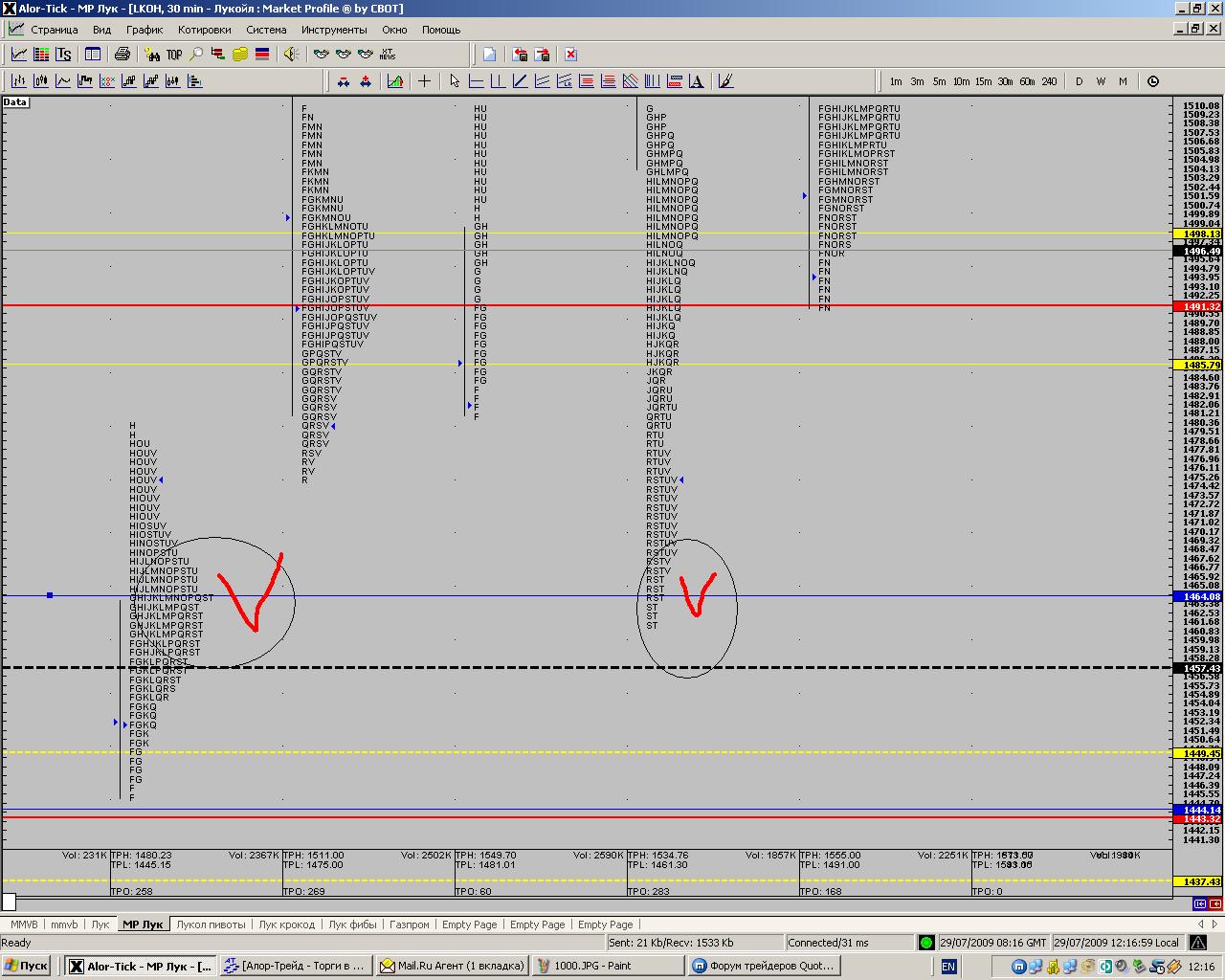Image resolution: width=1225 pixels, height=980 pixels.
Task: Switch timeframe to 30m
Action: point(1005,81)
